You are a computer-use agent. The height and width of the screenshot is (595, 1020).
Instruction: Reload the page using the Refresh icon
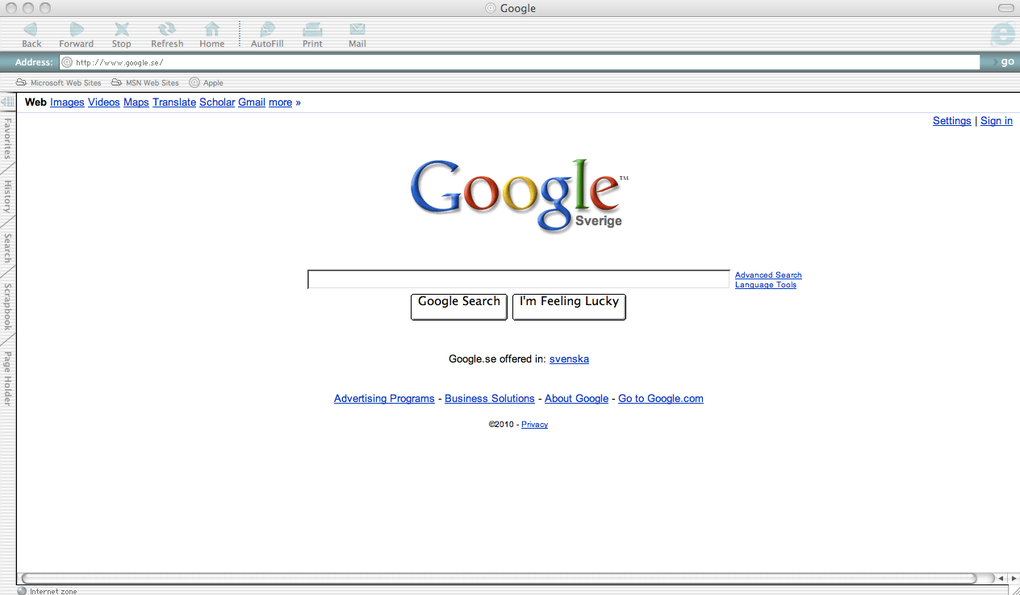pos(167,29)
